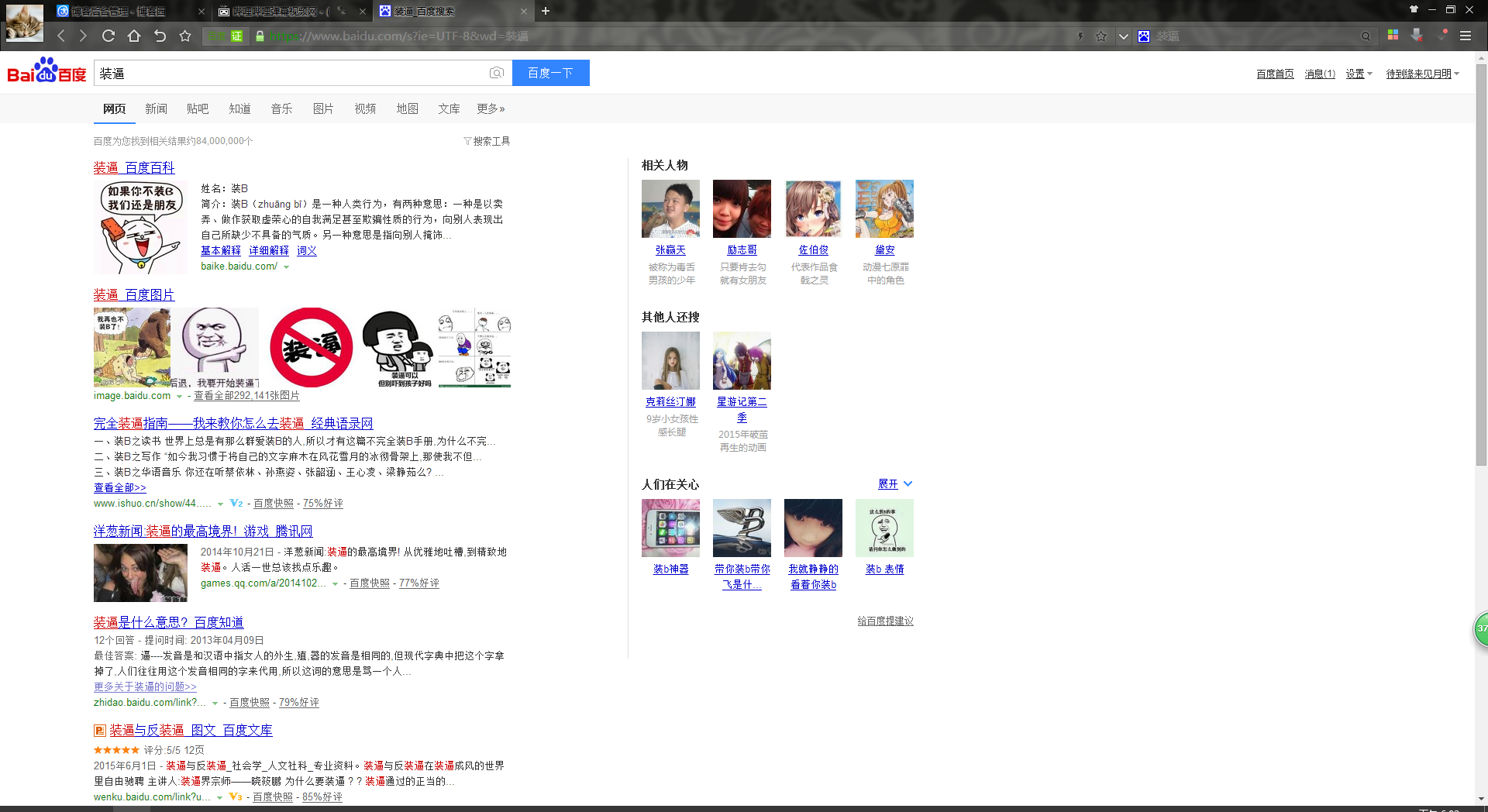The width and height of the screenshot is (1488, 812).
Task: Open 搜索工具 filter tools
Action: pyautogui.click(x=487, y=141)
